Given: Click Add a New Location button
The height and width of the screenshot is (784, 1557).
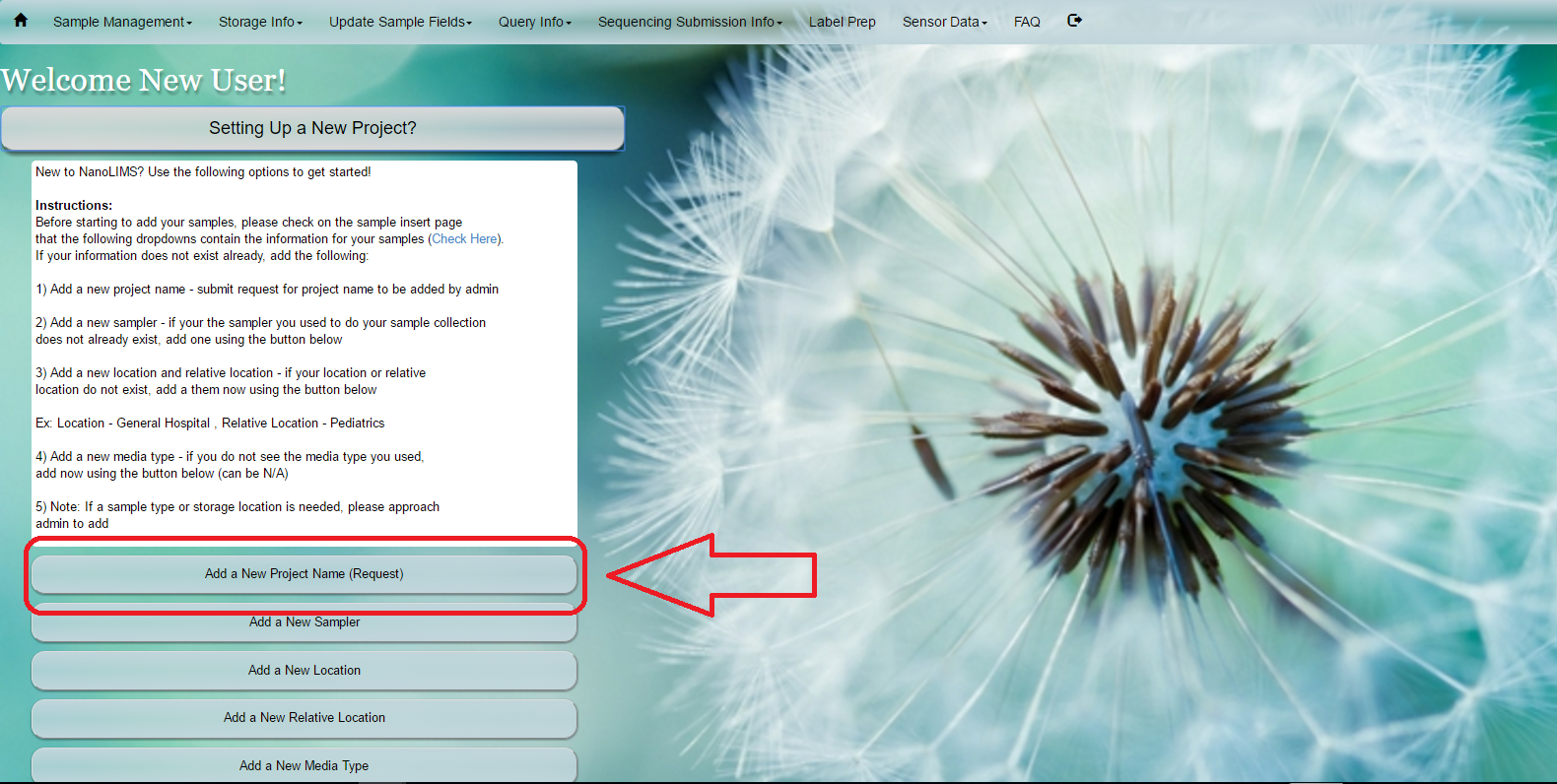Looking at the screenshot, I should (x=304, y=671).
